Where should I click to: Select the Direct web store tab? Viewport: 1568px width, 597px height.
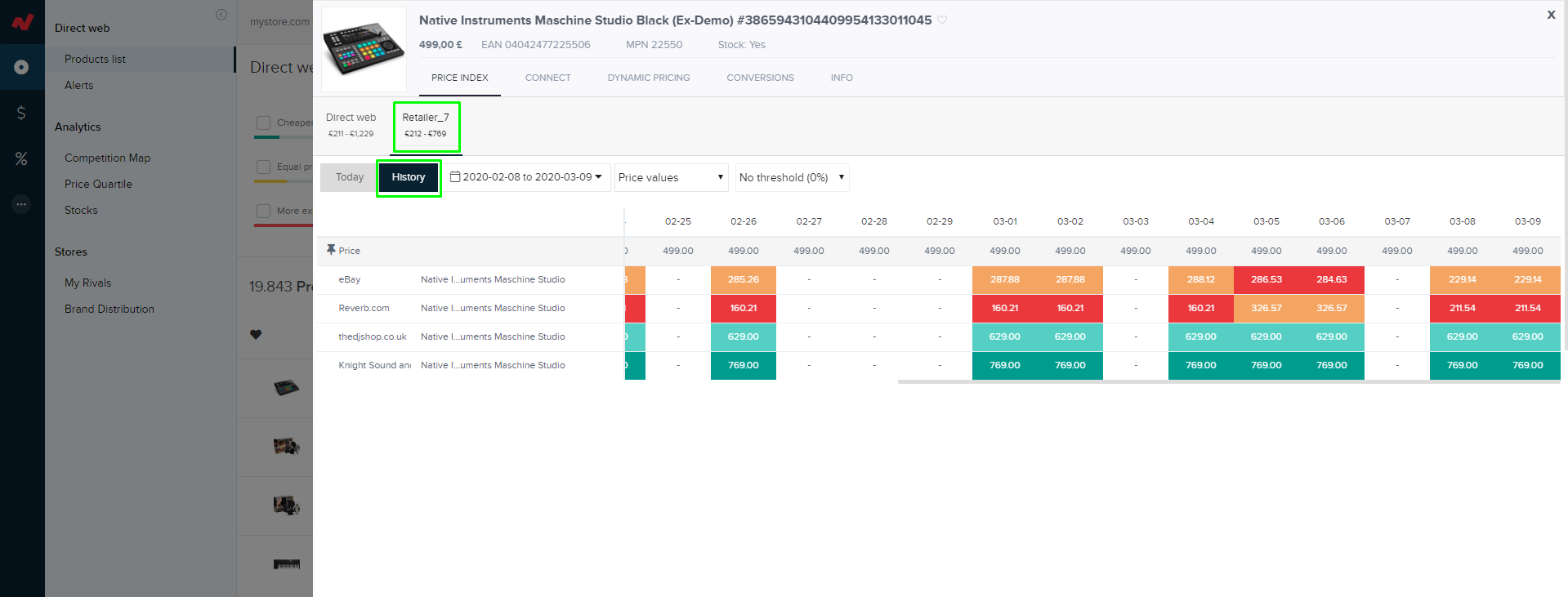[x=351, y=125]
